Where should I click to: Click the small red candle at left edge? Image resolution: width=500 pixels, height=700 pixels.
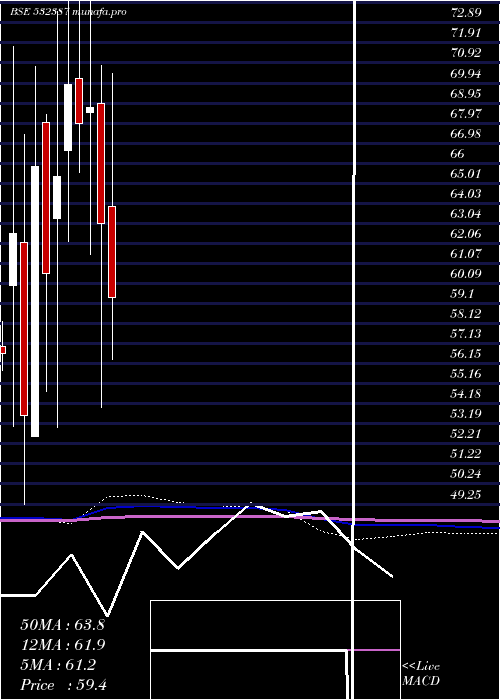(x=3, y=350)
